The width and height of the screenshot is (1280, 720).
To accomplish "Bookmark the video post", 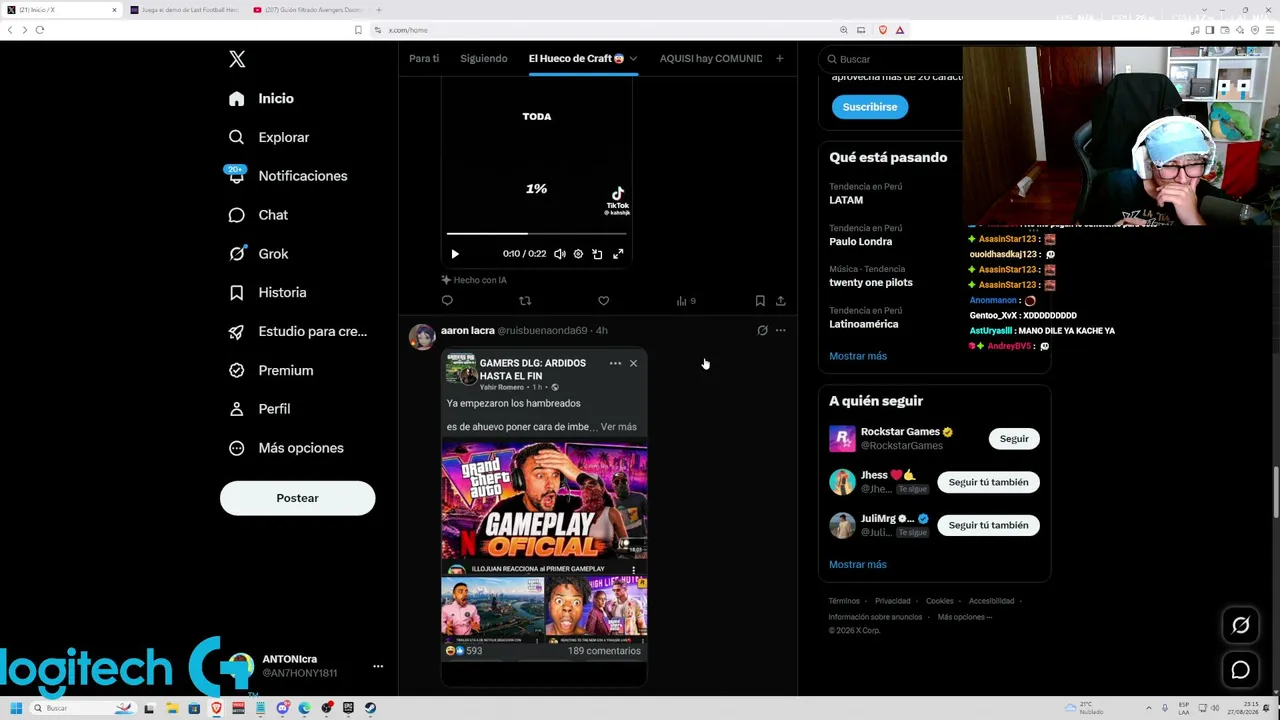I will 760,301.
